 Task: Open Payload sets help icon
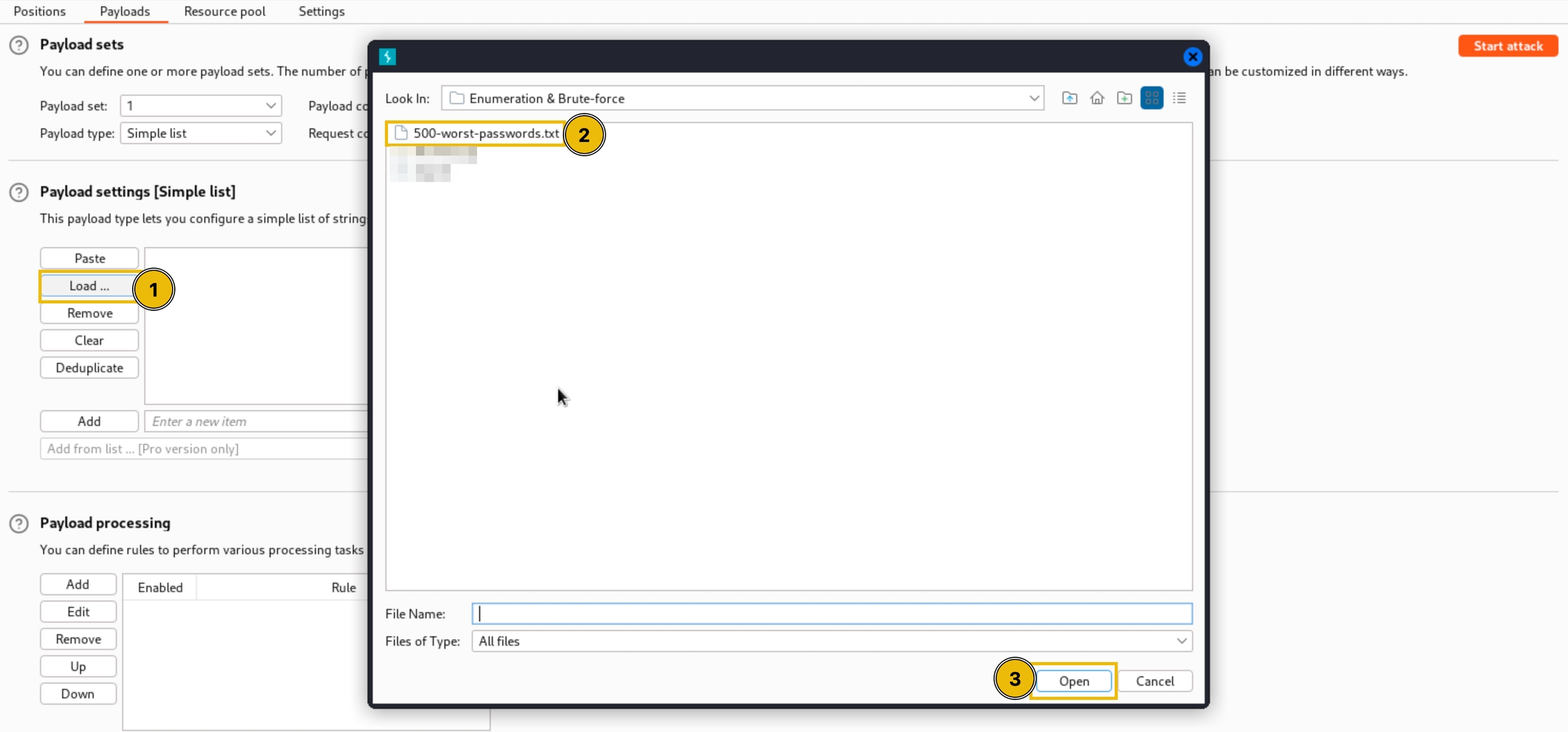pyautogui.click(x=19, y=45)
